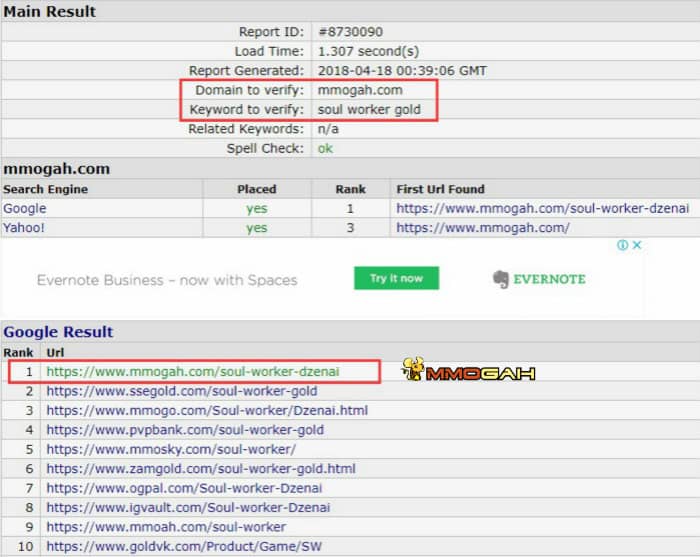Click the ad info icon
Screen dimensions: 700x557
(622, 245)
